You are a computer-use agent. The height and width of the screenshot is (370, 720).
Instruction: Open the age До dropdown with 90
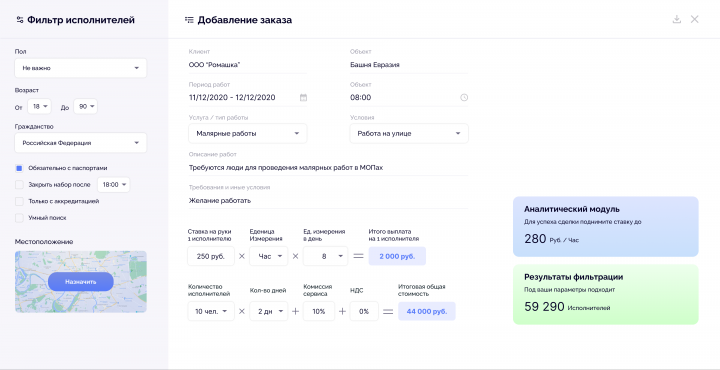(x=85, y=107)
